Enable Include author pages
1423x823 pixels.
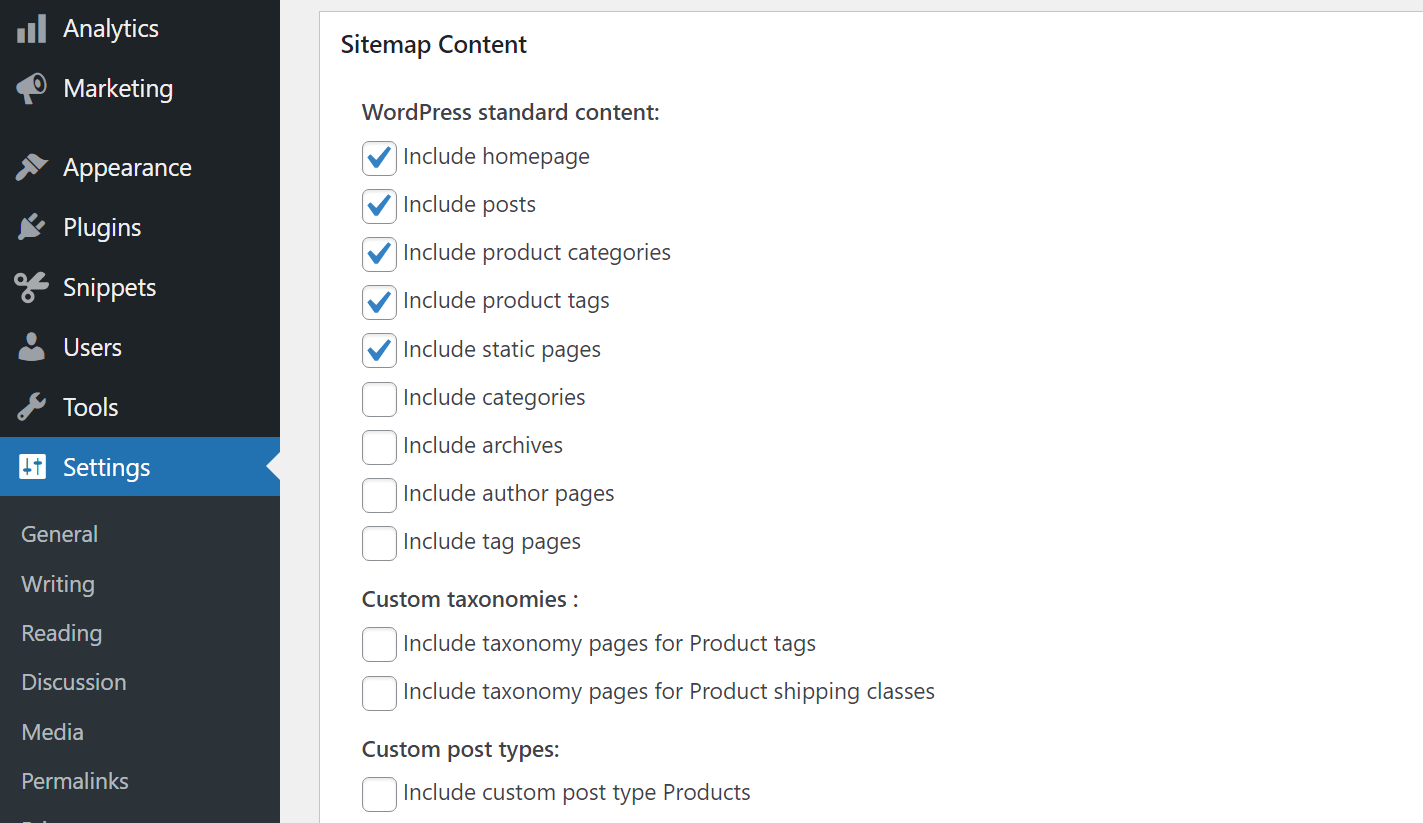pyautogui.click(x=379, y=494)
